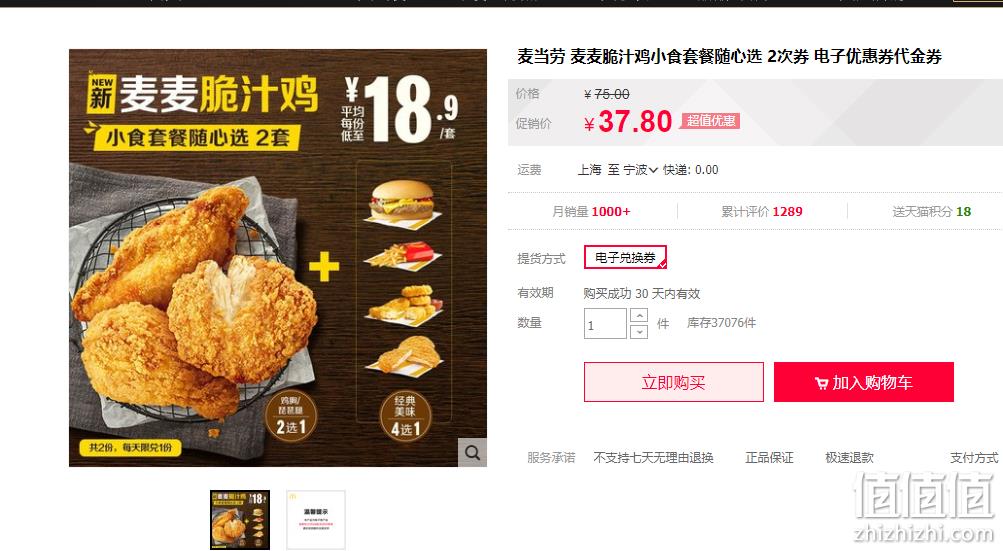Click the 送天猫积分 18 item
The width and height of the screenshot is (1003, 551).
pyautogui.click(x=931, y=211)
